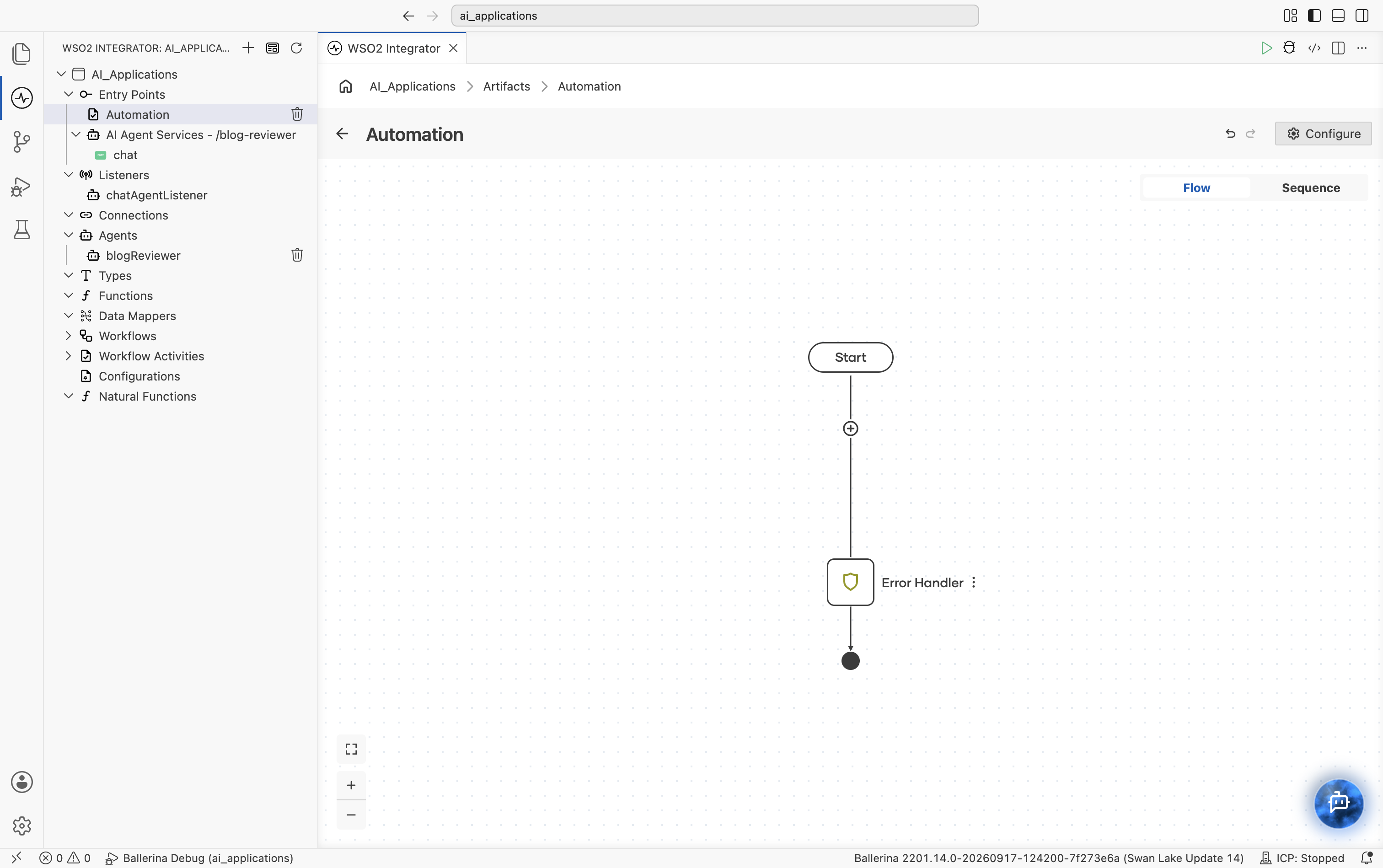Collapse the AI_Applications project root
The width and height of the screenshot is (1383, 868).
point(61,74)
